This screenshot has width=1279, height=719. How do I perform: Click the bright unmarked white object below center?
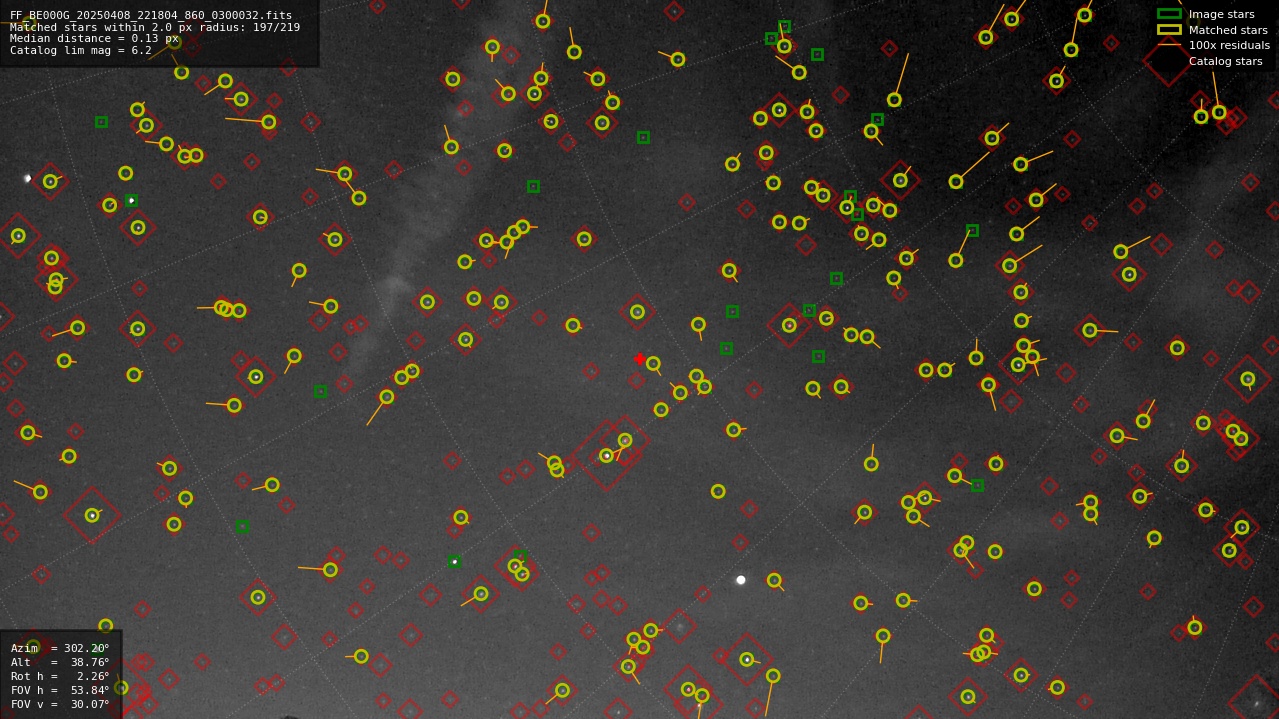(741, 580)
